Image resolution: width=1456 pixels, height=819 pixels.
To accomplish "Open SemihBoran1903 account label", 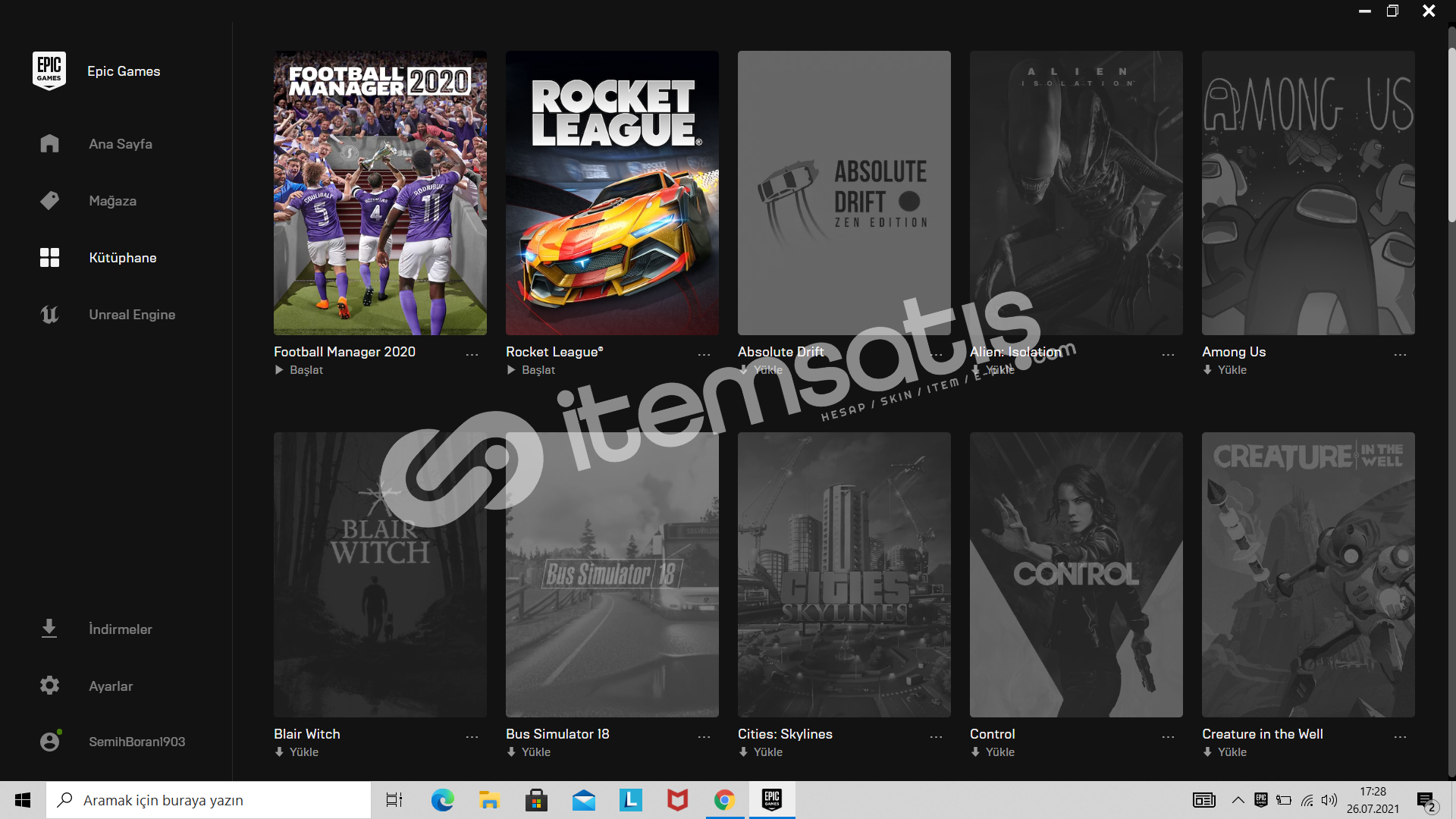I will [x=136, y=742].
